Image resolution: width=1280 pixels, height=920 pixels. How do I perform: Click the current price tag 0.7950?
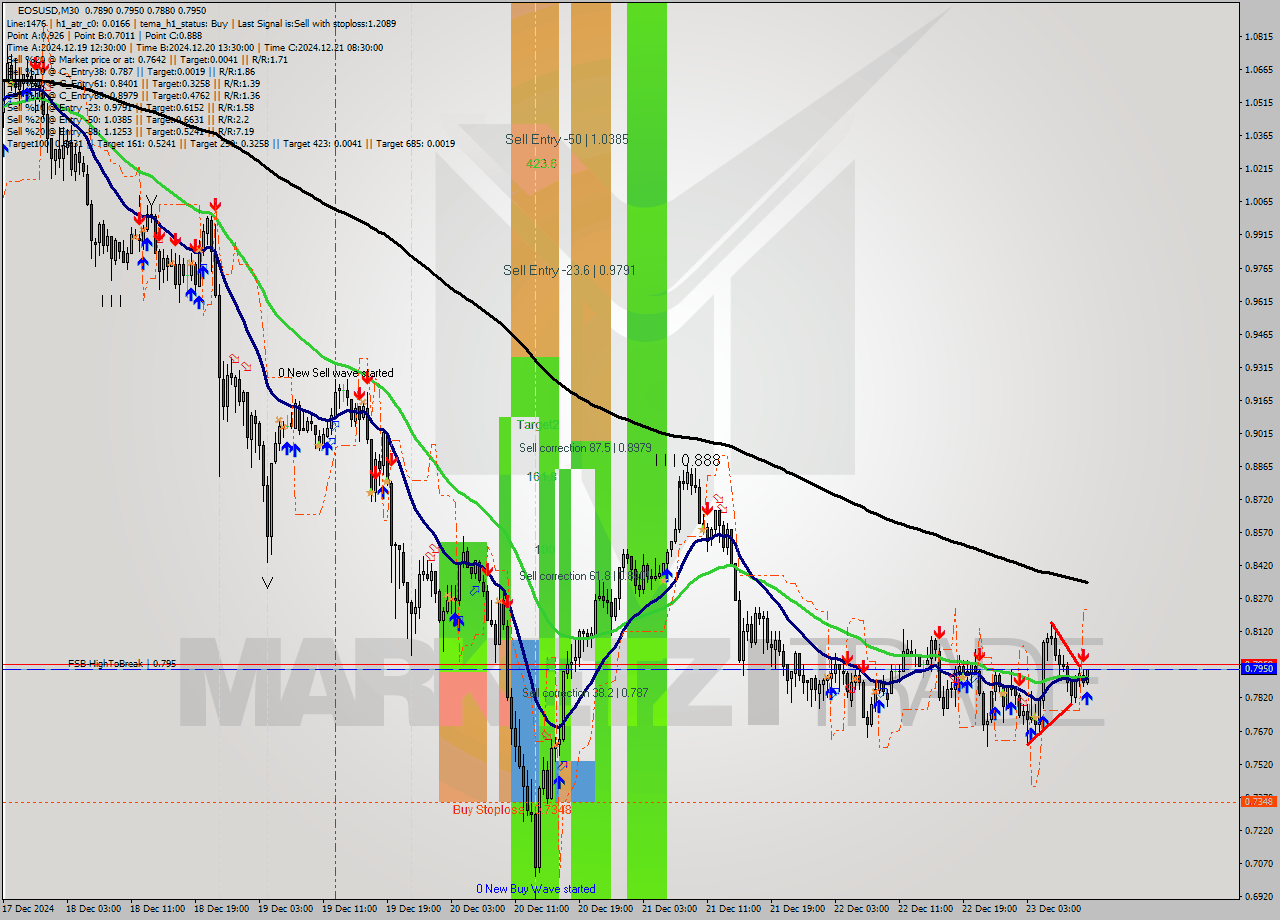coord(1257,668)
